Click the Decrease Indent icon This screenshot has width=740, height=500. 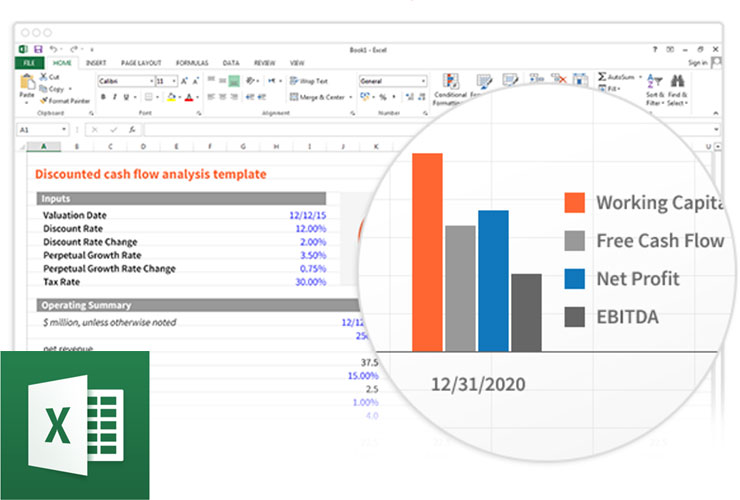pyautogui.click(x=250, y=97)
